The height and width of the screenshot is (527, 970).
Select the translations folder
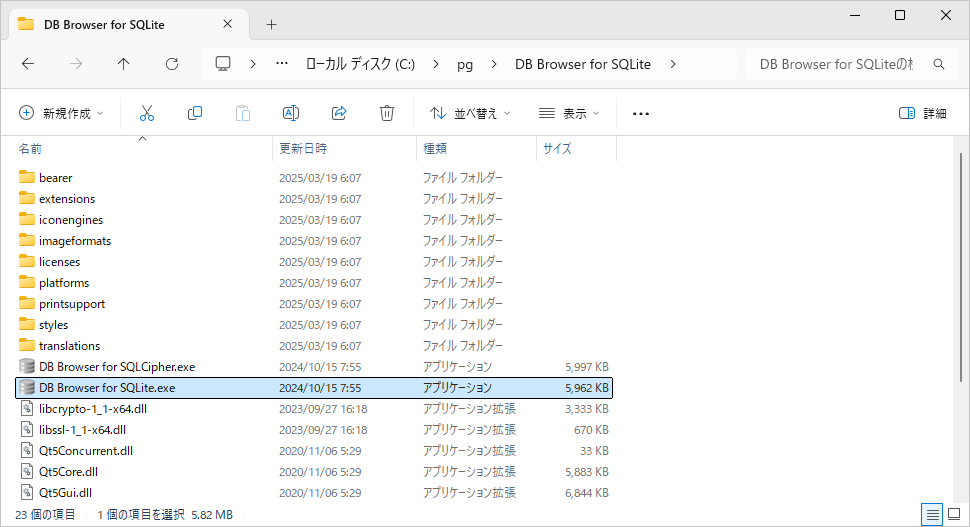tap(69, 346)
